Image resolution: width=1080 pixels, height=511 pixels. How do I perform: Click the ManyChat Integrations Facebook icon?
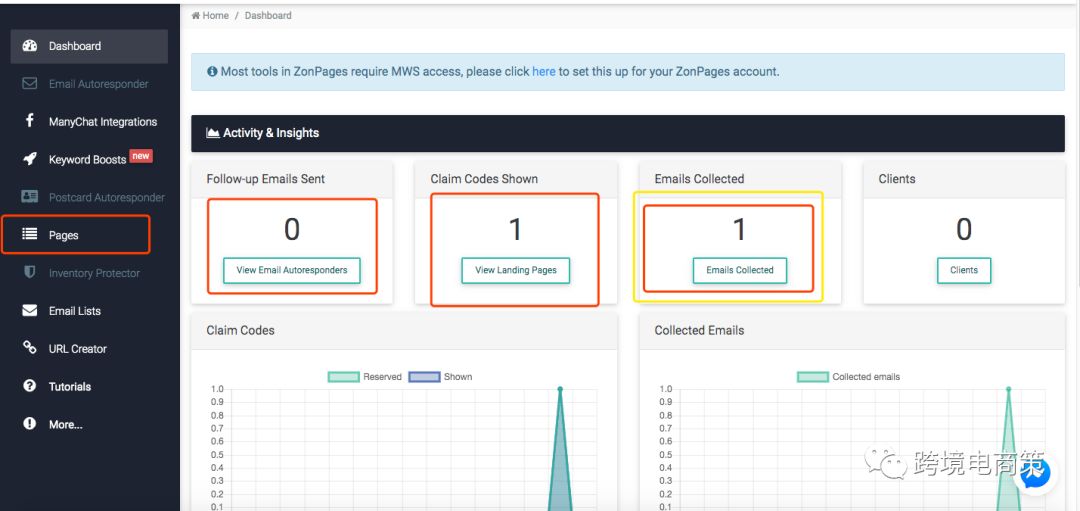tap(30, 121)
